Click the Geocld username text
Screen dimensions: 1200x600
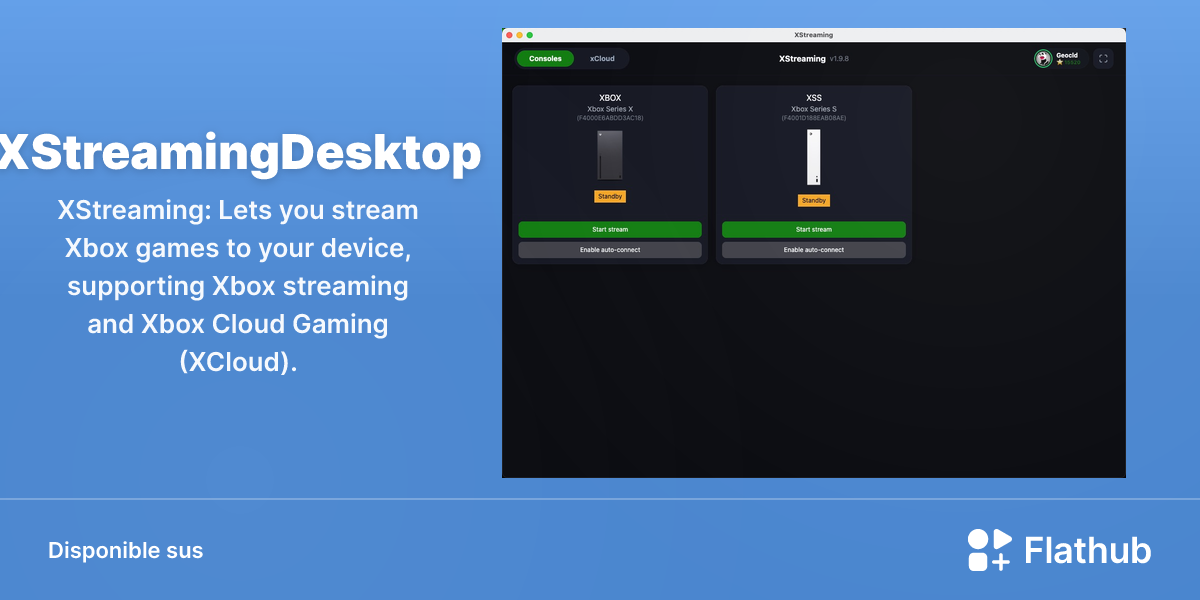coord(1067,56)
